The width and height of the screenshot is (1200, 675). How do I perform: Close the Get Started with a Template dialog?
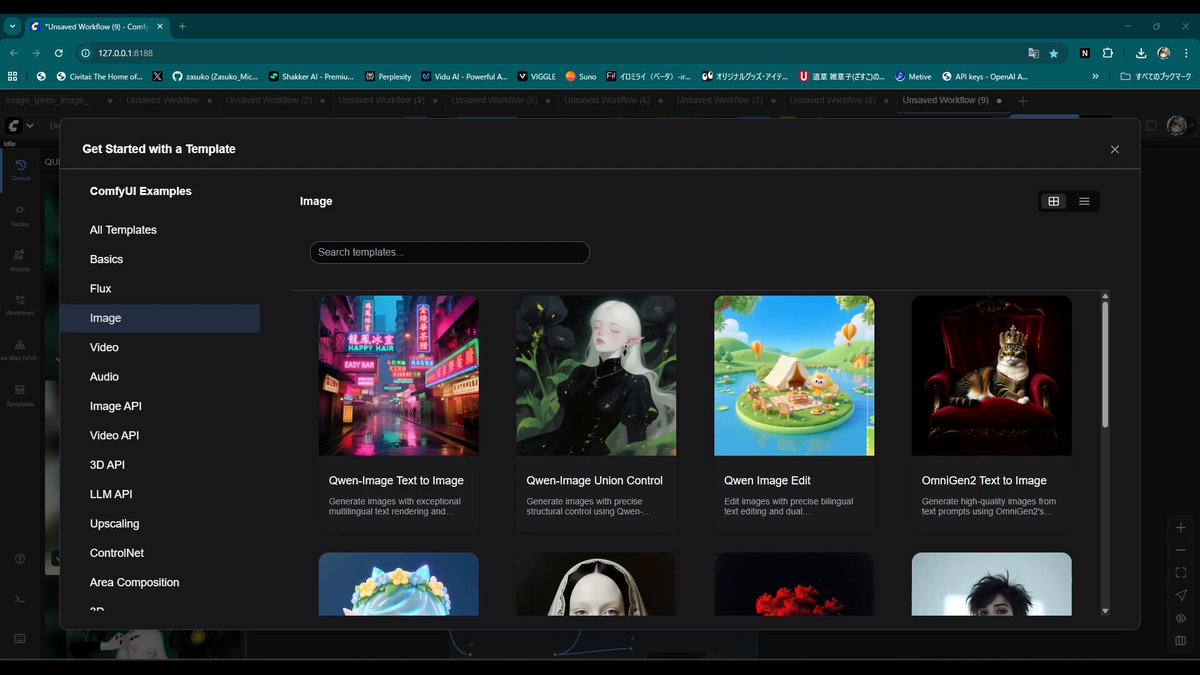coord(1115,149)
